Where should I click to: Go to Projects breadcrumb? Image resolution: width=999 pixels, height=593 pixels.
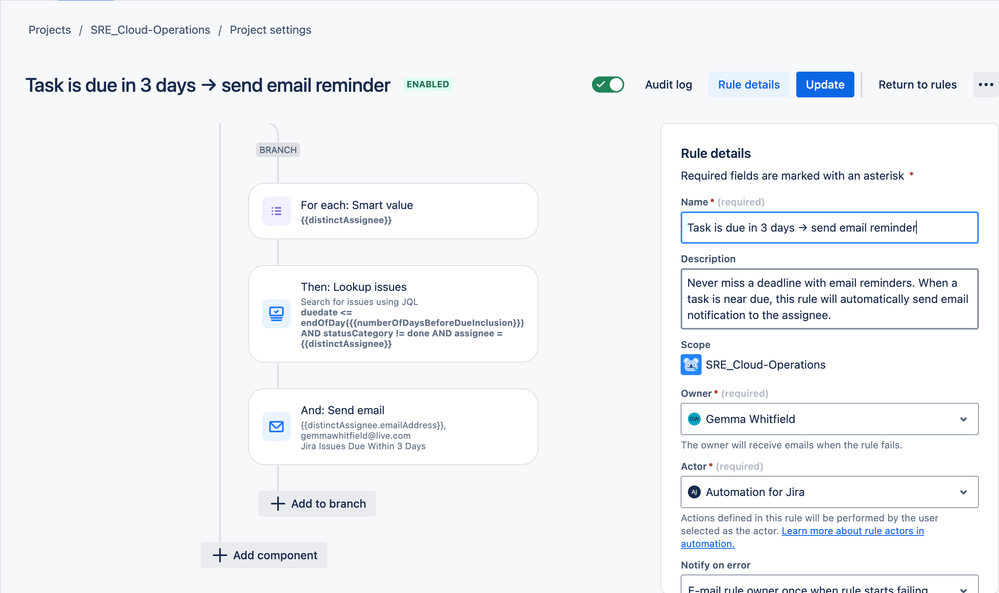coord(50,30)
